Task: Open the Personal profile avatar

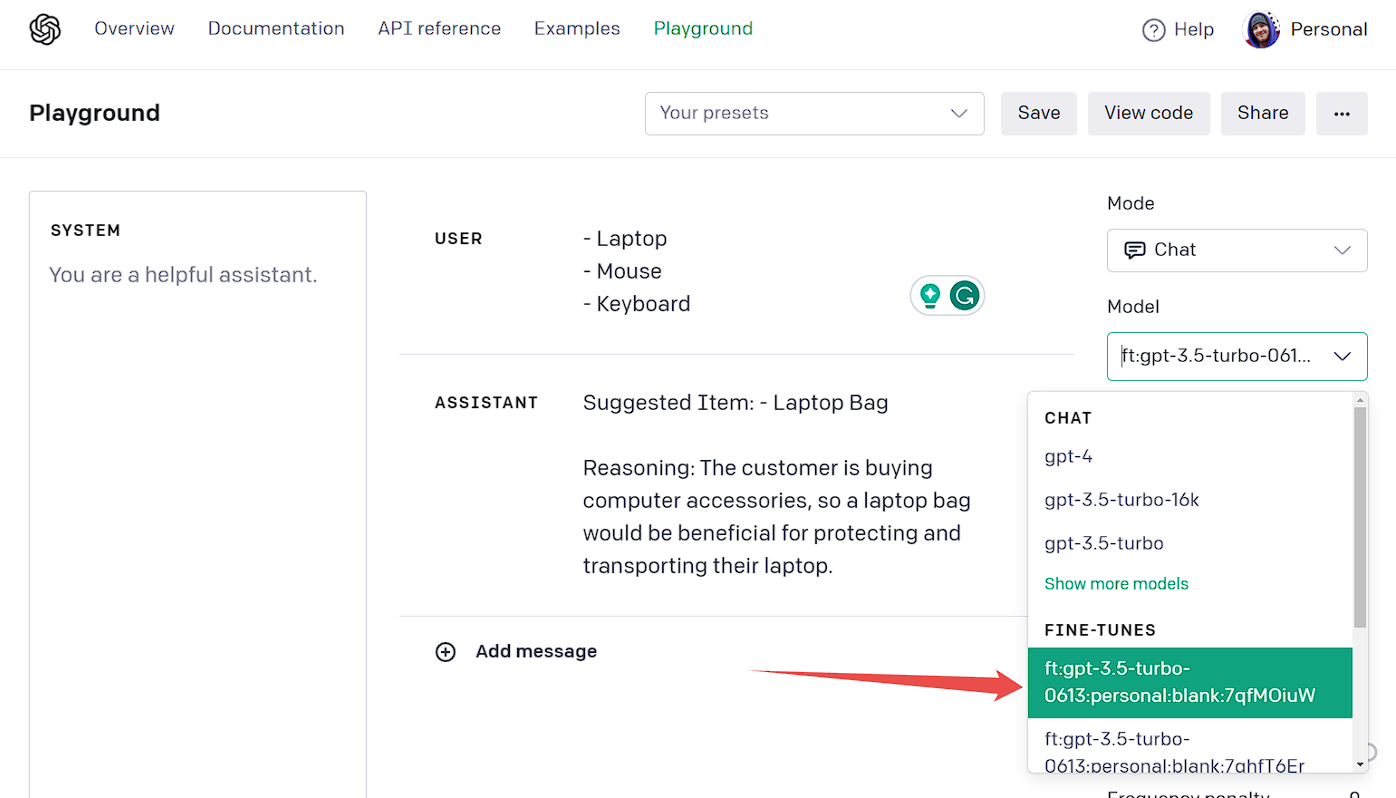Action: point(1261,30)
